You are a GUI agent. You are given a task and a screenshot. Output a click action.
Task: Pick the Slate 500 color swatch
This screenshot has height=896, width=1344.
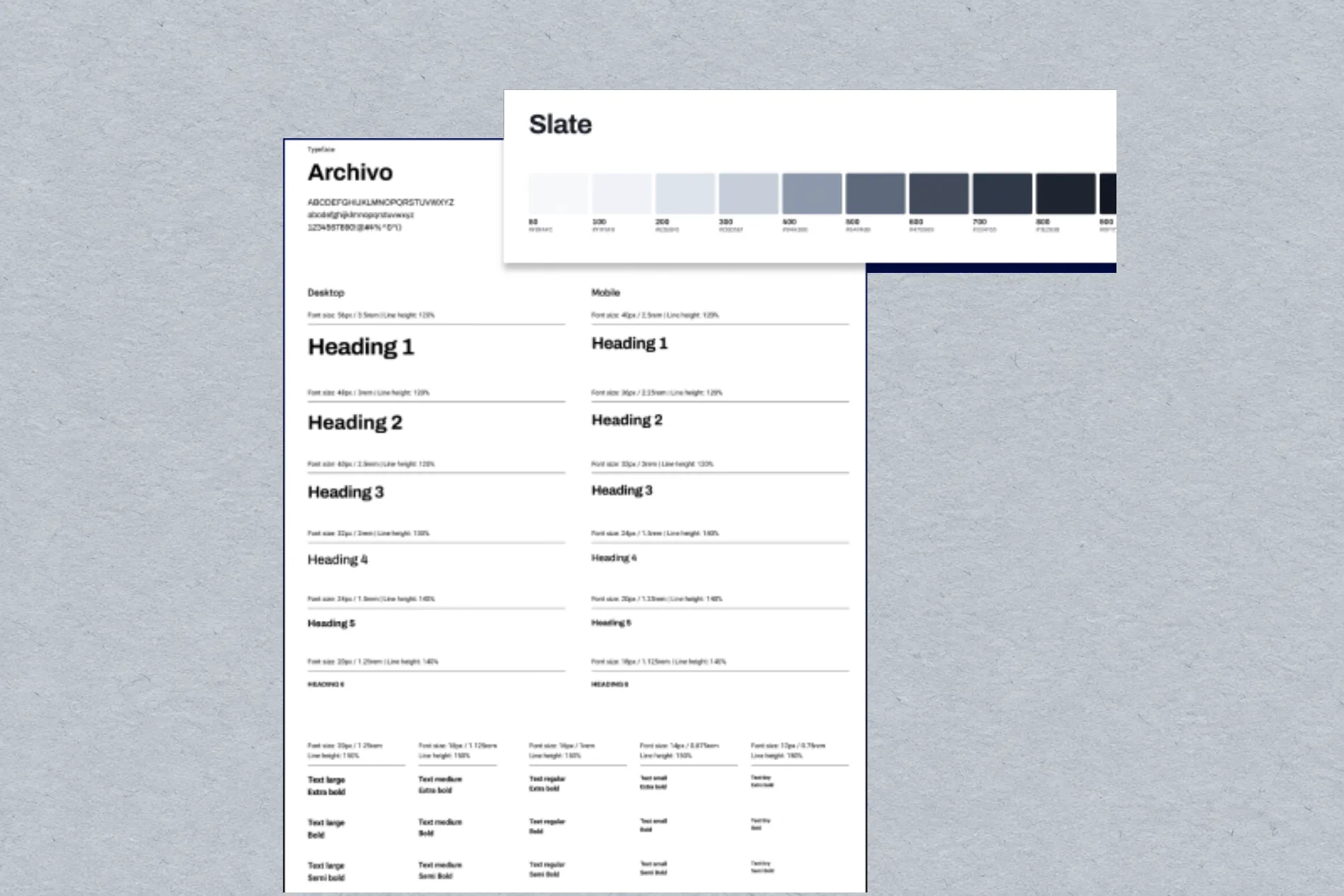875,194
